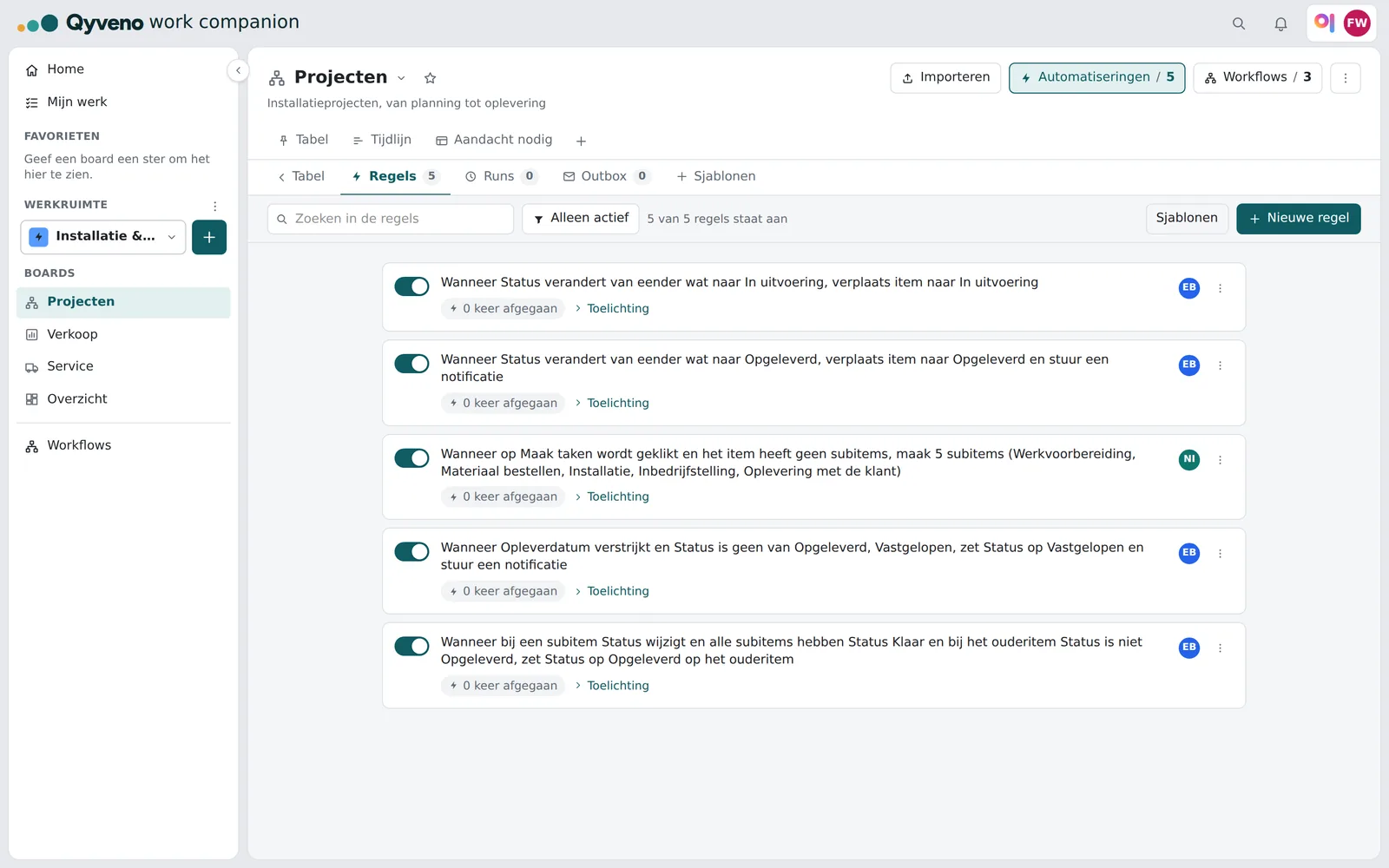Expand Toelichting on the Opgeleverd notificatie rule
Viewport: 1389px width, 868px height.
[612, 404]
